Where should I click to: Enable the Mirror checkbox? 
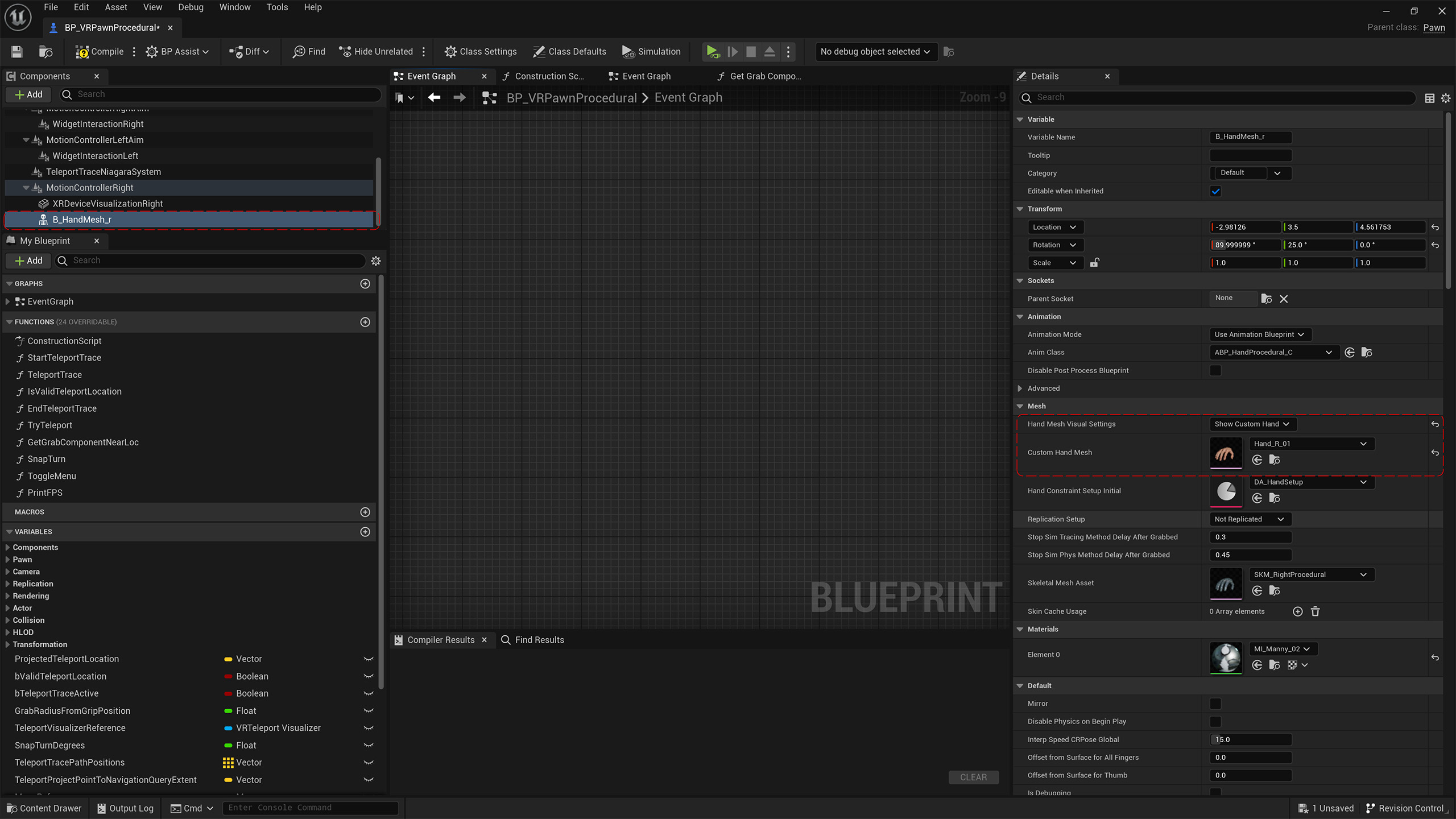pos(1215,704)
